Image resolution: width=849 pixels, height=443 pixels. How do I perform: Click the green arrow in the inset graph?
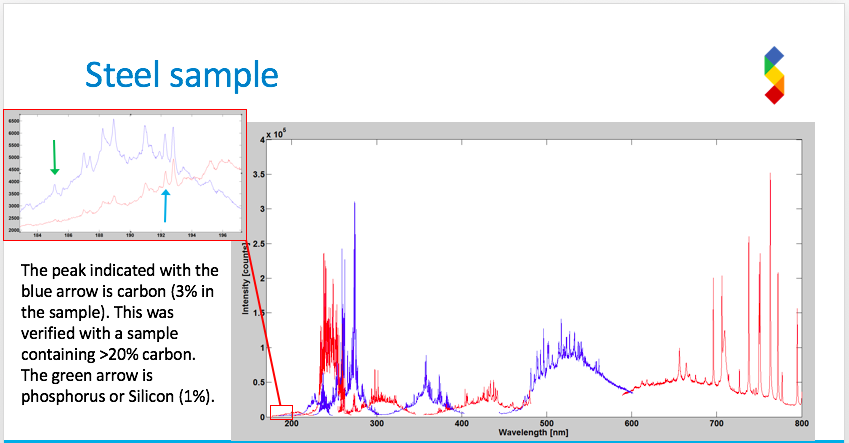pos(55,158)
